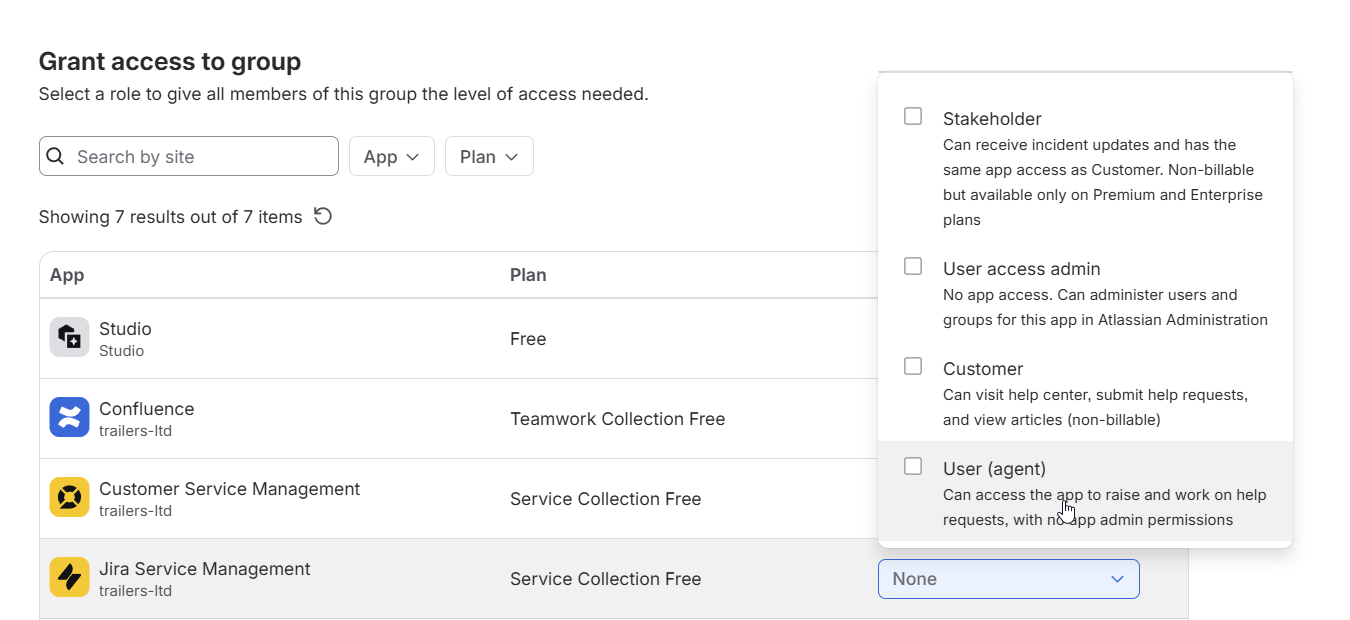
Task: Click the Jira Service Management icon
Action: point(69,577)
